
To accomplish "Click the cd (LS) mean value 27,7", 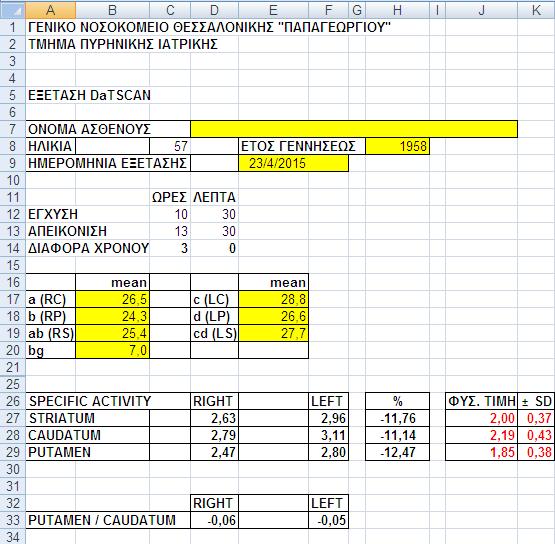I will click(274, 333).
